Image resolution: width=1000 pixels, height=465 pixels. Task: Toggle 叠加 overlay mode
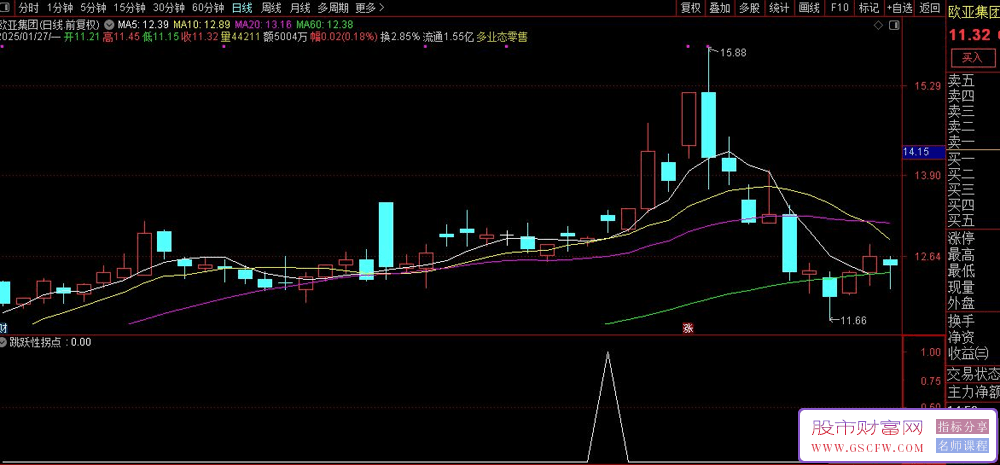[x=720, y=8]
